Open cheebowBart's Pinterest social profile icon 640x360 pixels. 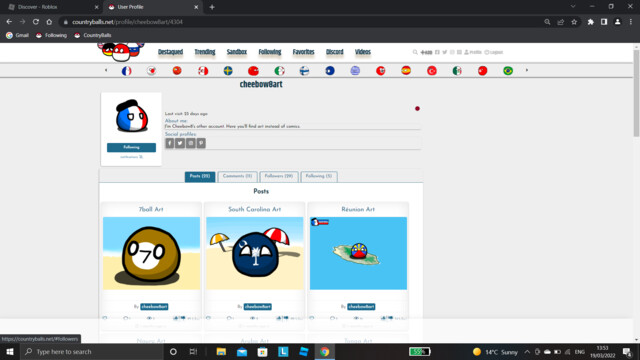click(x=201, y=143)
